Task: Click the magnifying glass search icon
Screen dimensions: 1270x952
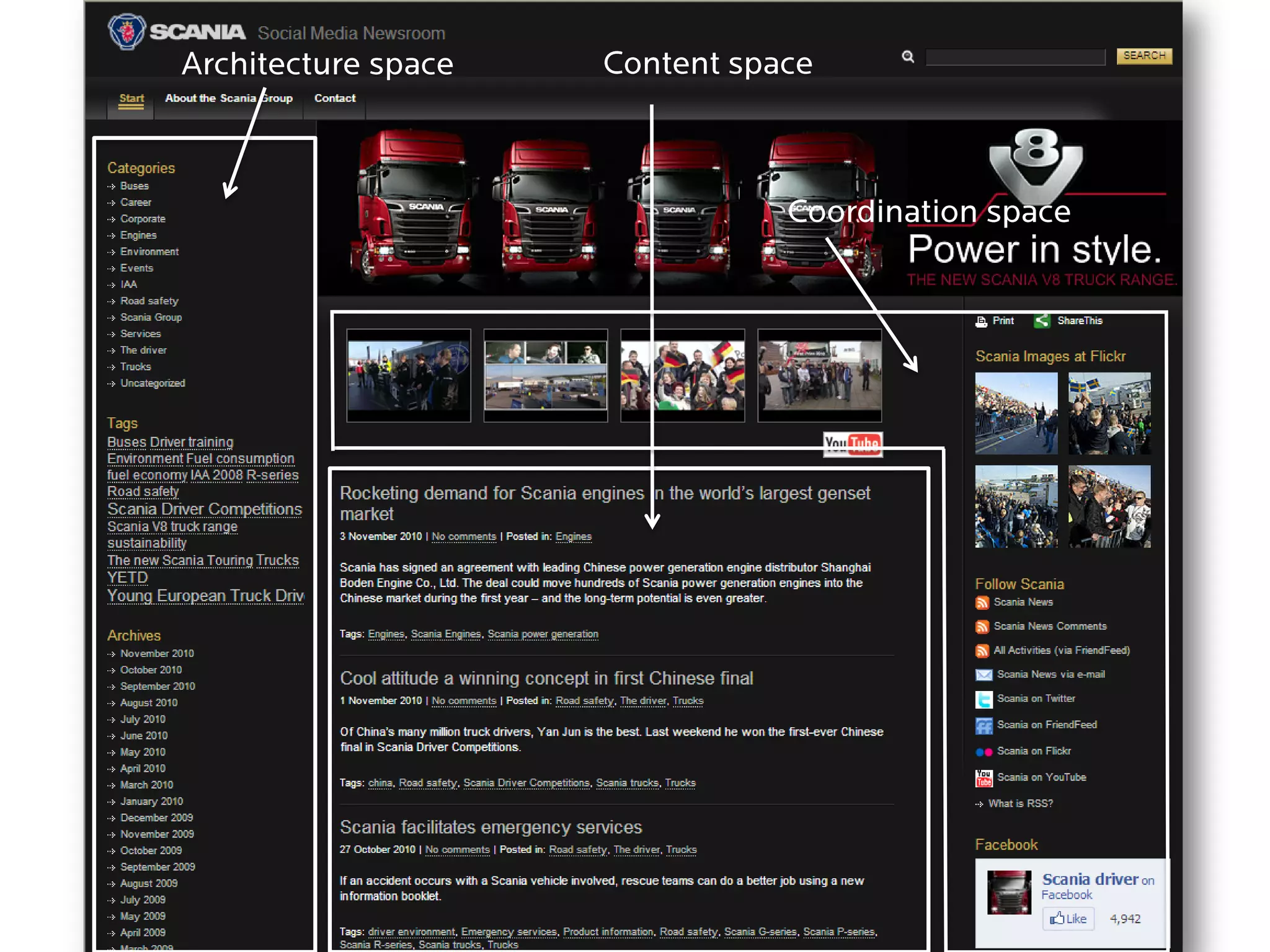Action: click(908, 56)
